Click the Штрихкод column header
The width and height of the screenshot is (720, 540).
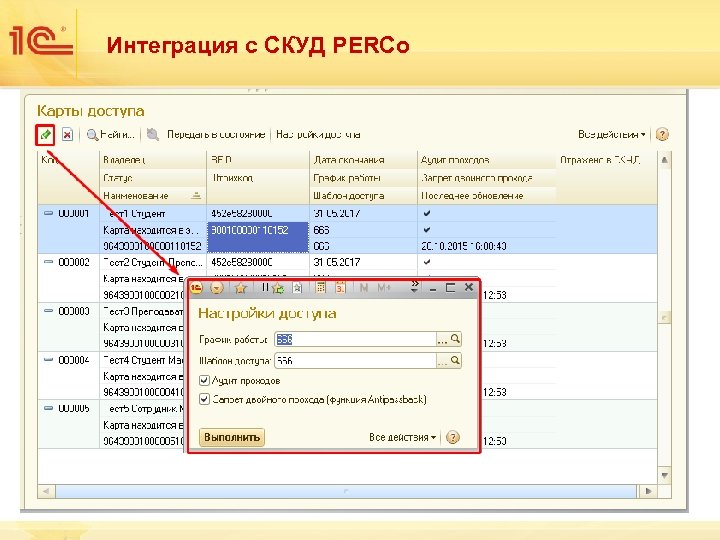pos(258,178)
